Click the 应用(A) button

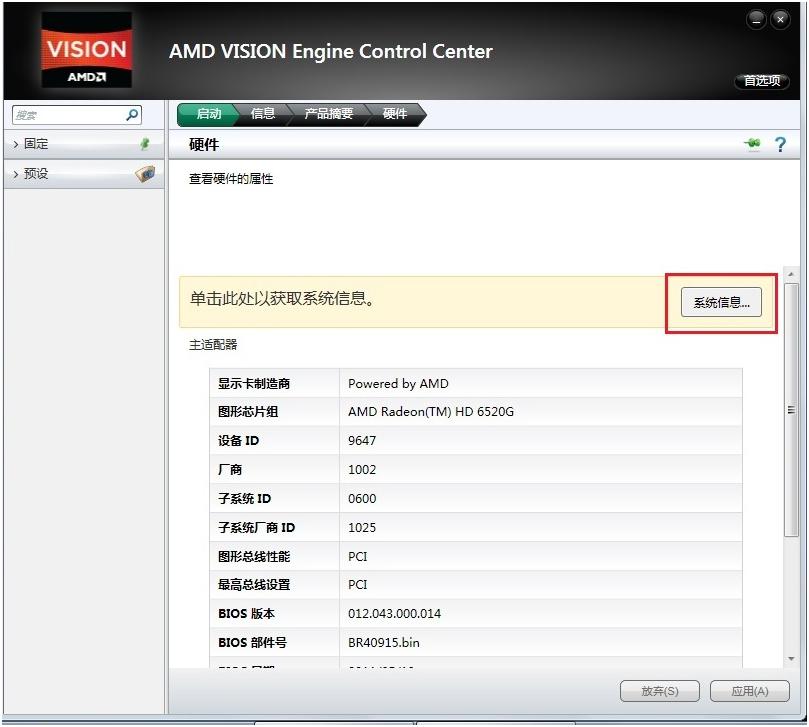(x=750, y=691)
